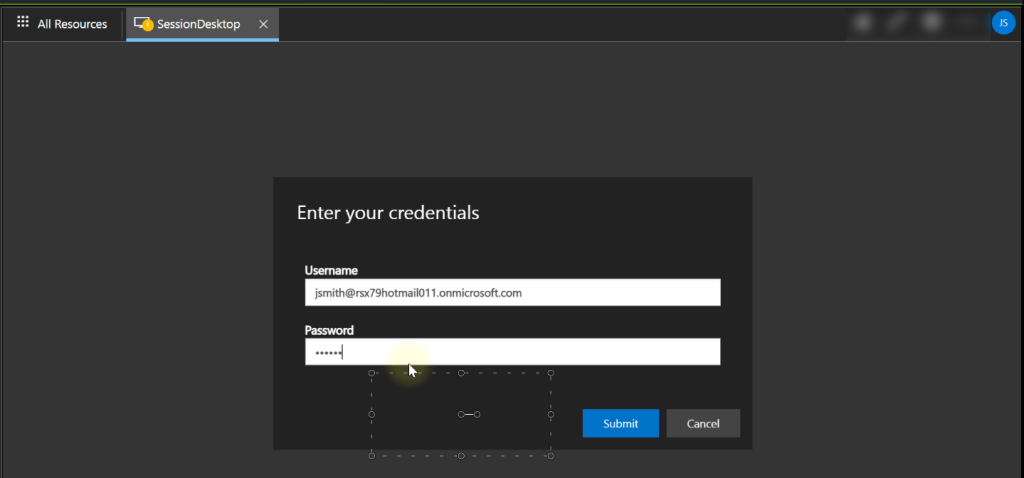Grab bottom-left handle of dashed selection box
The width and height of the screenshot is (1024, 478).
372,456
